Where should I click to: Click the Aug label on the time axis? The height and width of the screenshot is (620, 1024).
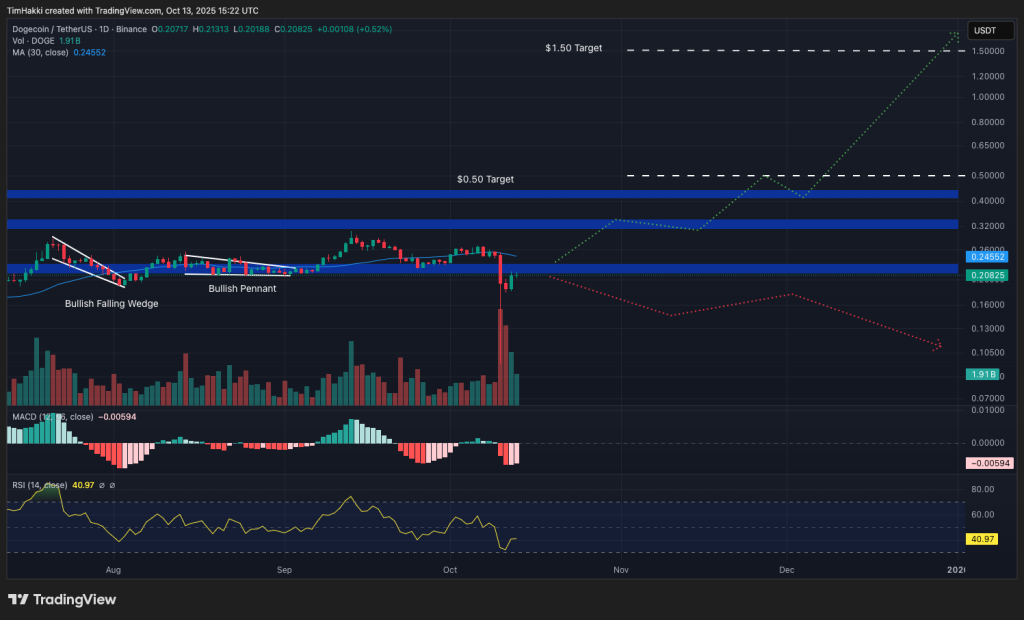[113, 569]
